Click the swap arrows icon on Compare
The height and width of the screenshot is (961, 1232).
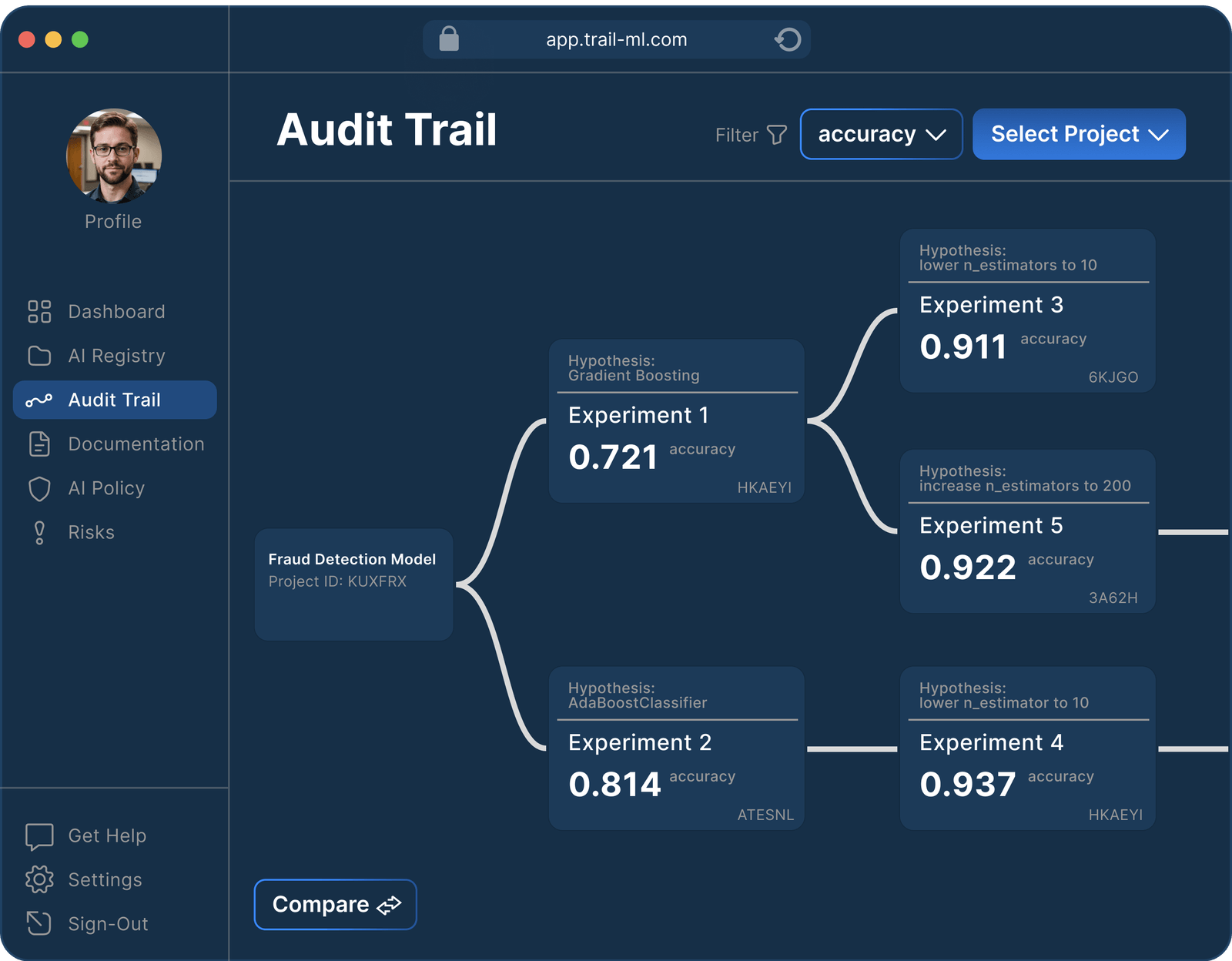(389, 905)
